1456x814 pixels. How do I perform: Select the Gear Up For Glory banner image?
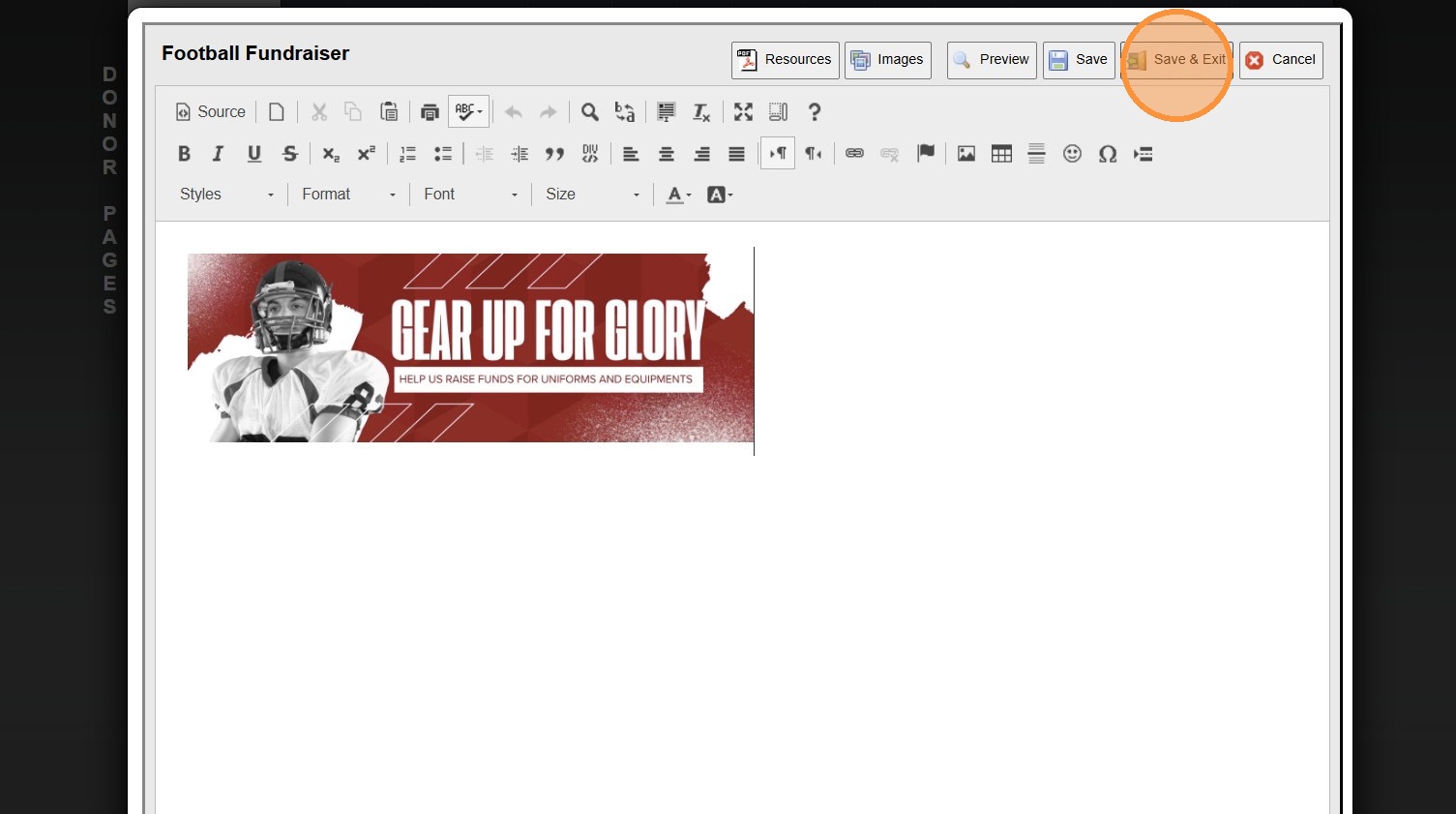(470, 348)
